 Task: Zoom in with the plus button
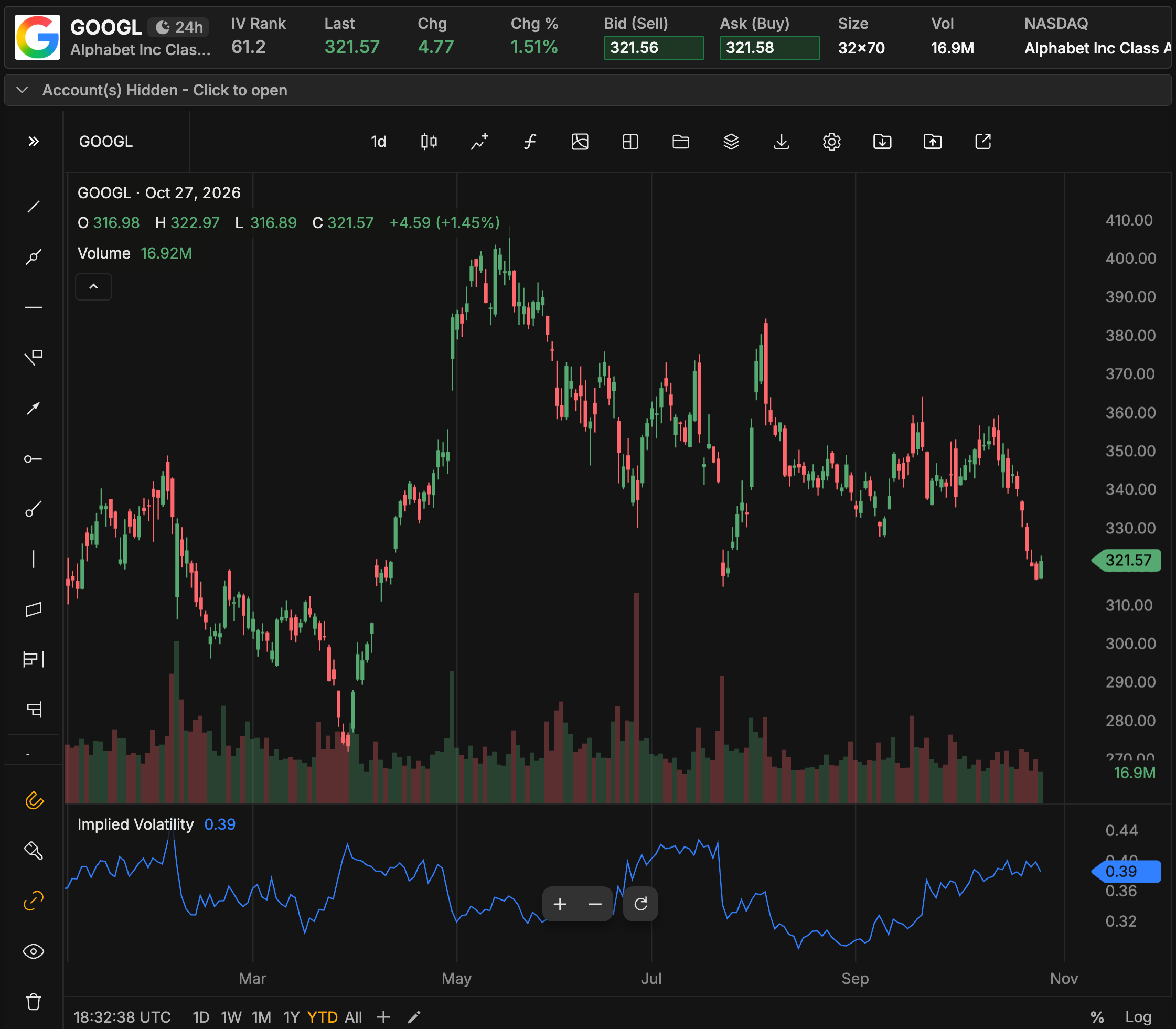pyautogui.click(x=560, y=904)
